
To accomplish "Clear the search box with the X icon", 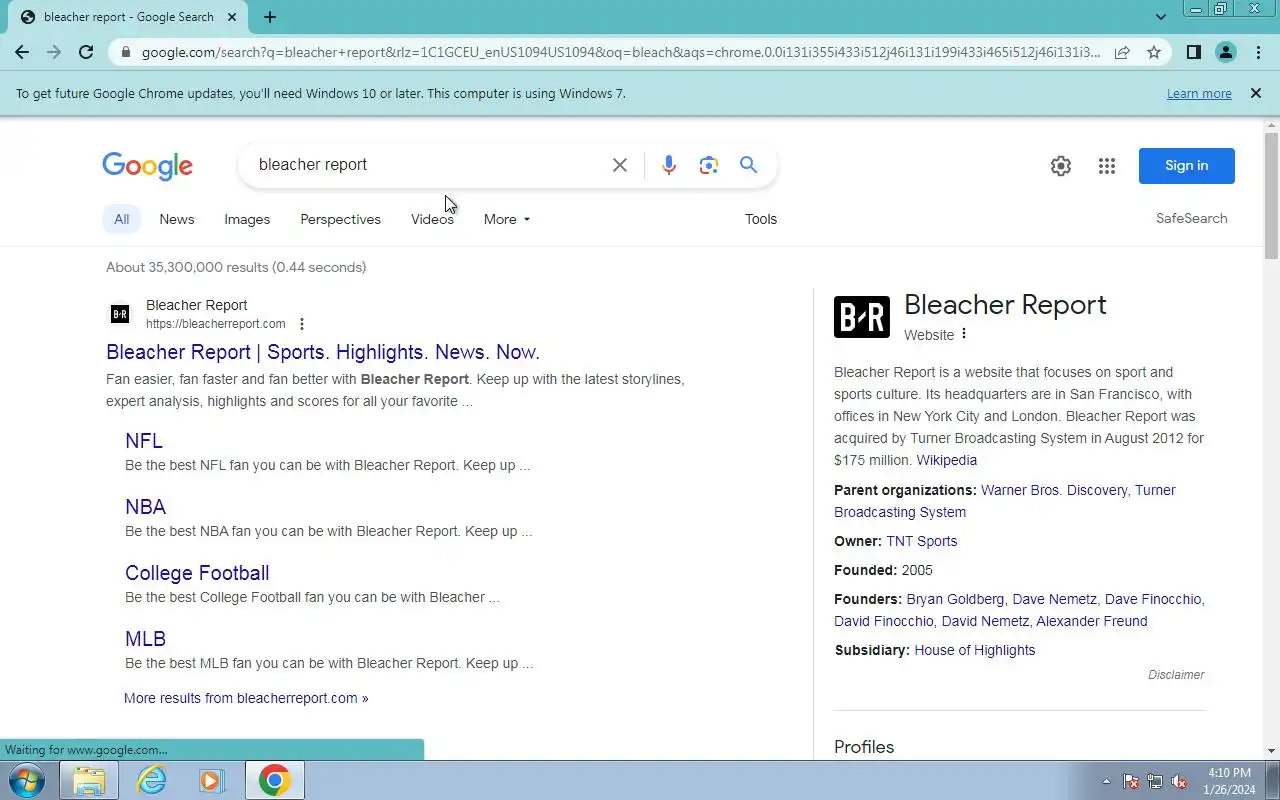I will tap(620, 165).
